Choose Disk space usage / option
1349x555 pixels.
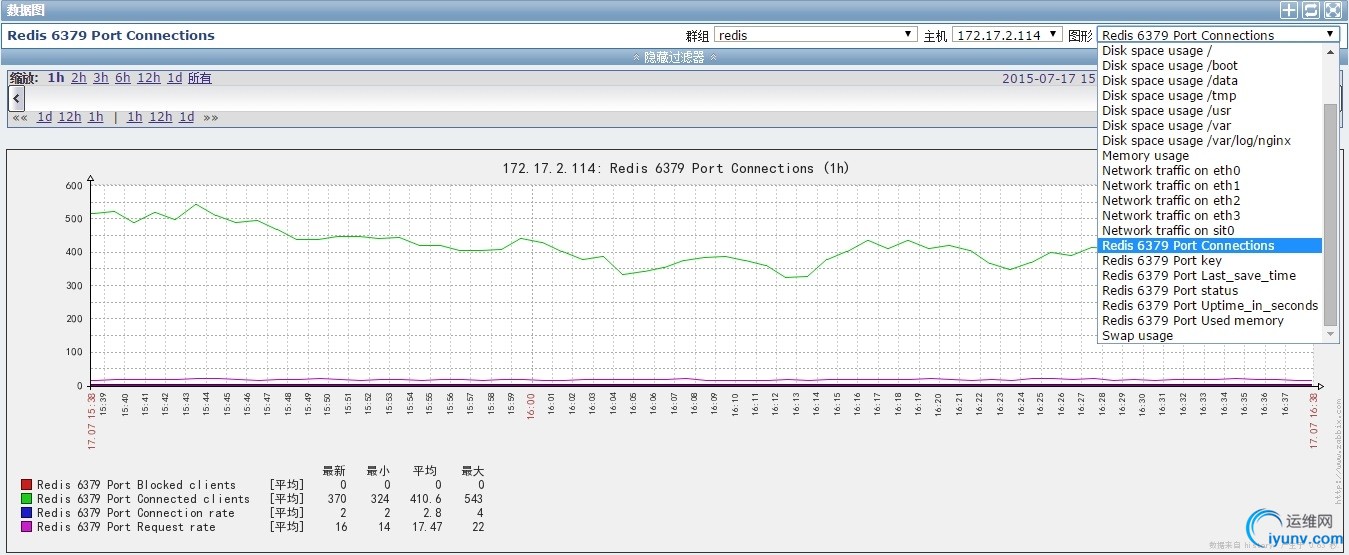(x=1210, y=51)
